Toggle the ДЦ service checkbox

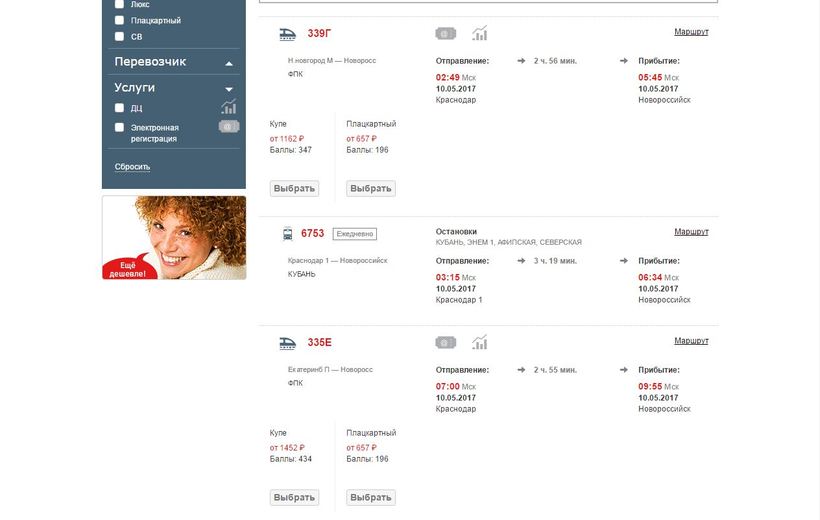120,108
